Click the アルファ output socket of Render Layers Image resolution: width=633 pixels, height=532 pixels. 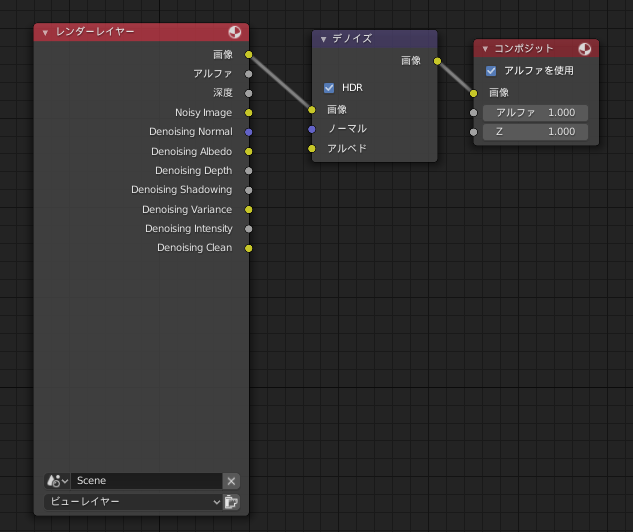click(x=249, y=74)
